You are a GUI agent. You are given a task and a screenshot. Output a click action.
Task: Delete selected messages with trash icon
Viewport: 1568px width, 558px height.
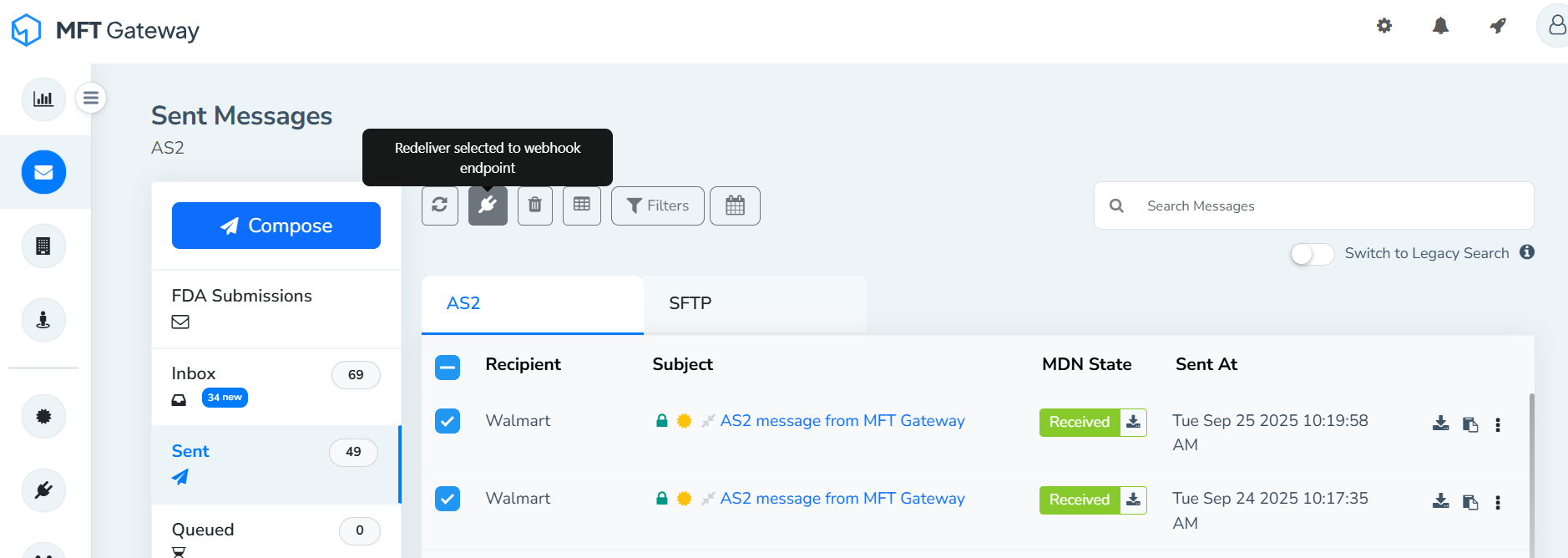coord(535,205)
